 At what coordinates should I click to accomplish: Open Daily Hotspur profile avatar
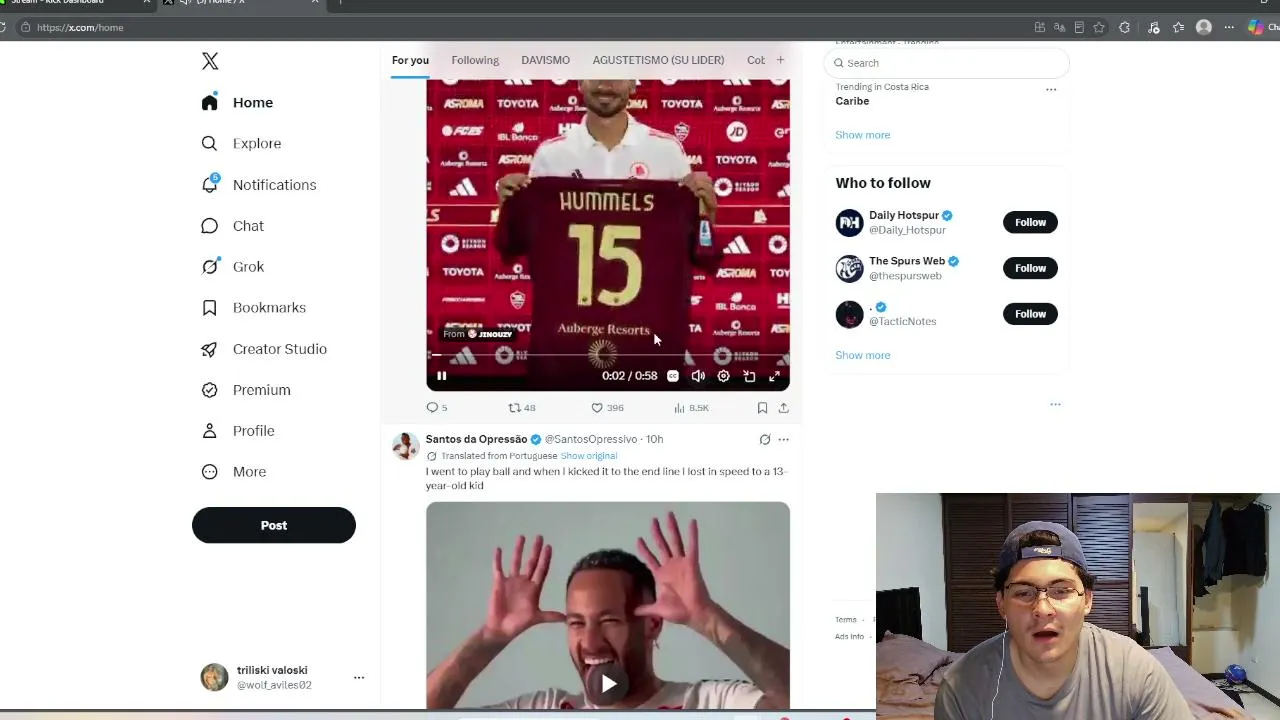[x=849, y=222]
